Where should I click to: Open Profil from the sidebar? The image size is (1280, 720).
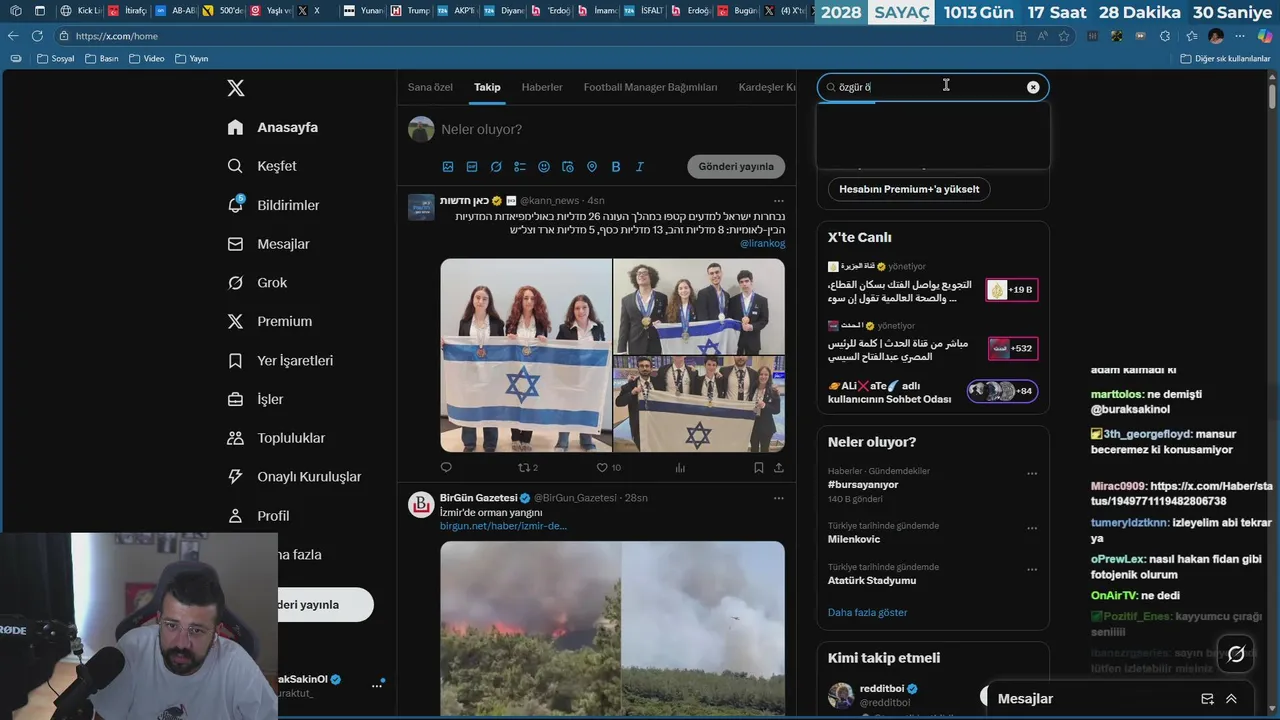point(258,516)
